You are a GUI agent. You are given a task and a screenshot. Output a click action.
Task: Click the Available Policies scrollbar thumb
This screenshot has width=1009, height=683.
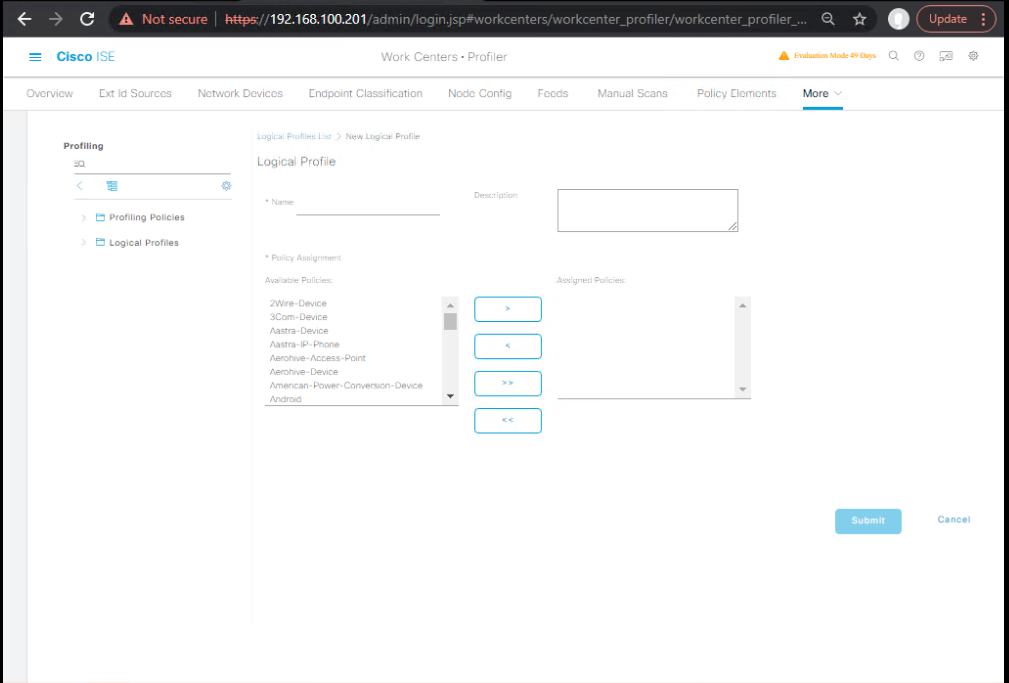[x=450, y=321]
